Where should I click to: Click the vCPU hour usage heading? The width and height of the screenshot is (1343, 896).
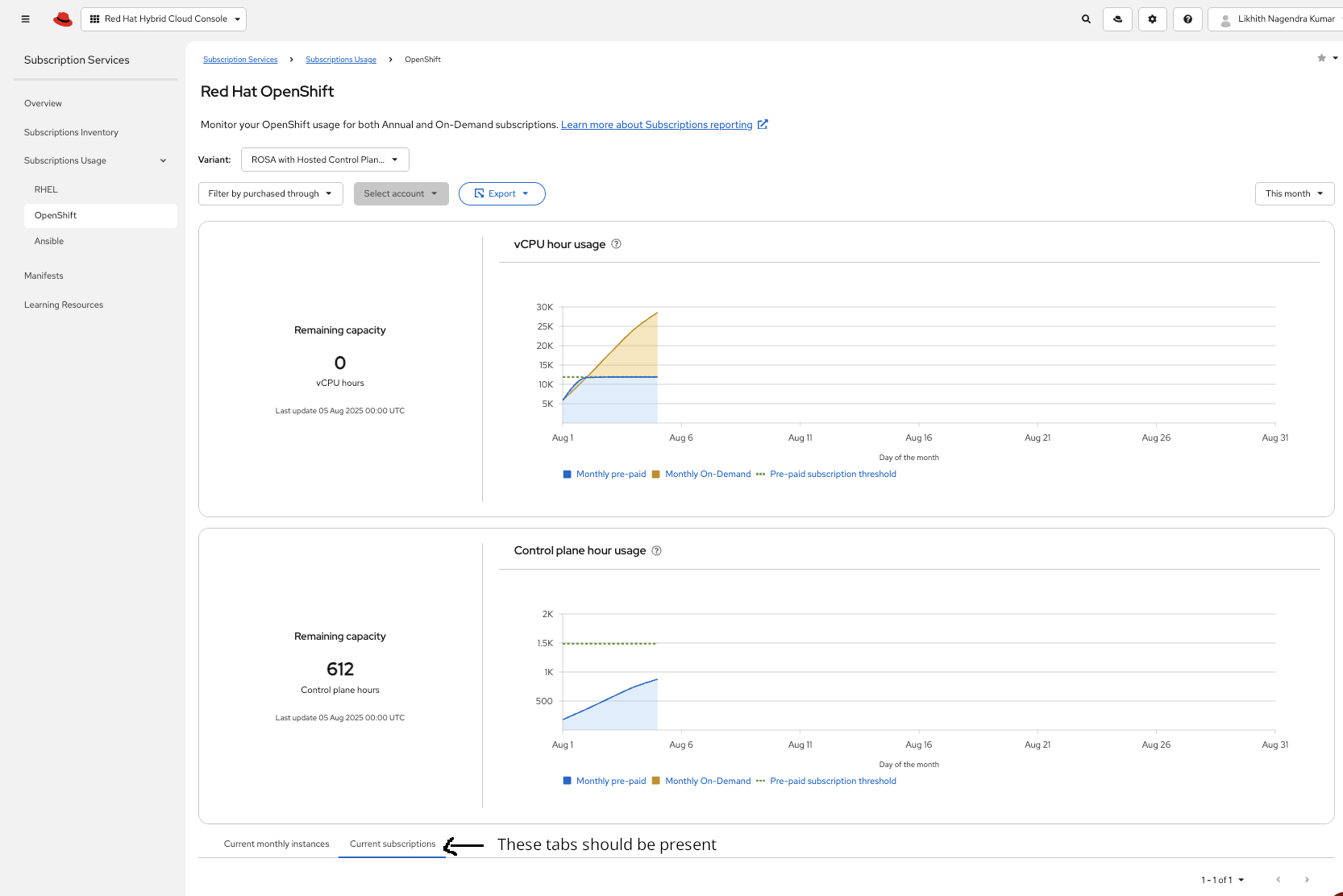[x=559, y=244]
